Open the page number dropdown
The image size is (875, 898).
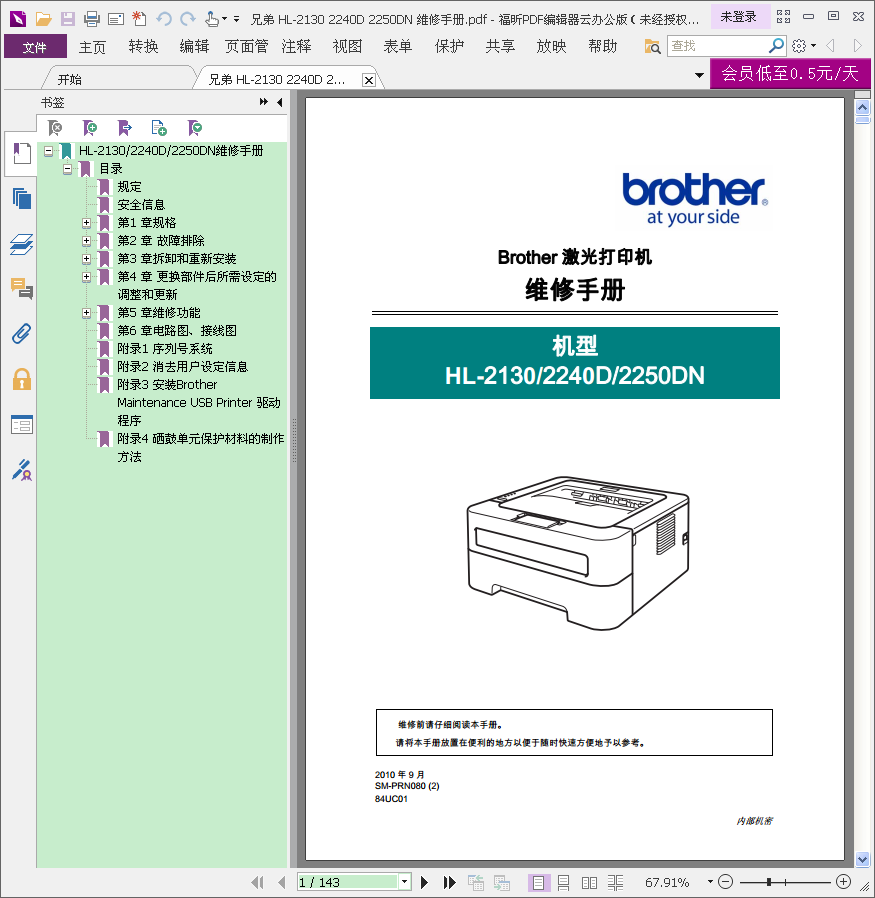[x=405, y=881]
